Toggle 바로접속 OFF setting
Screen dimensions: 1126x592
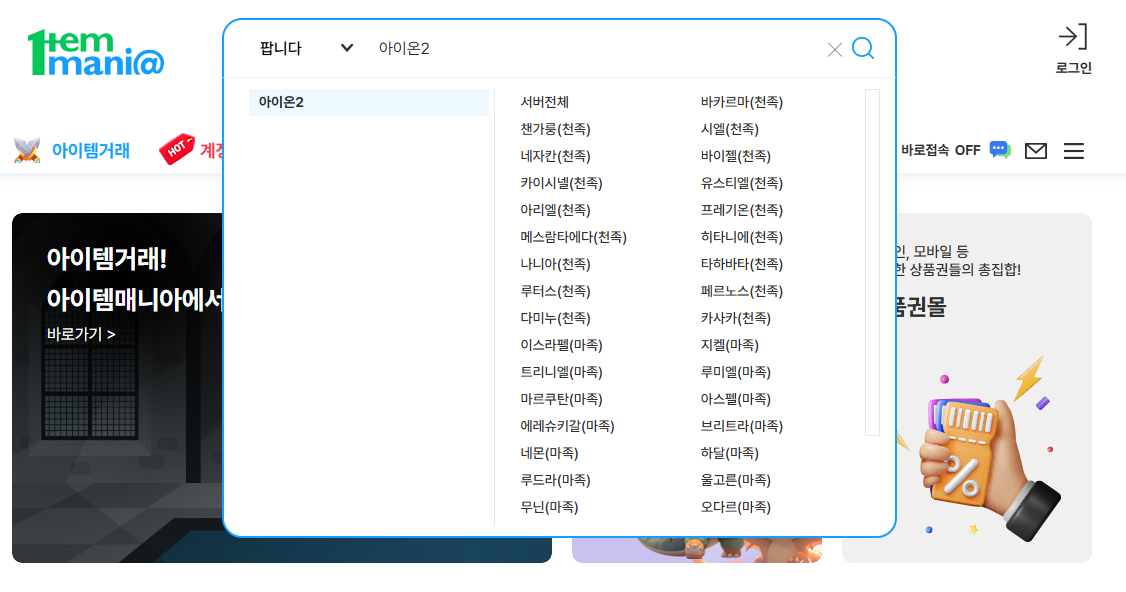940,150
